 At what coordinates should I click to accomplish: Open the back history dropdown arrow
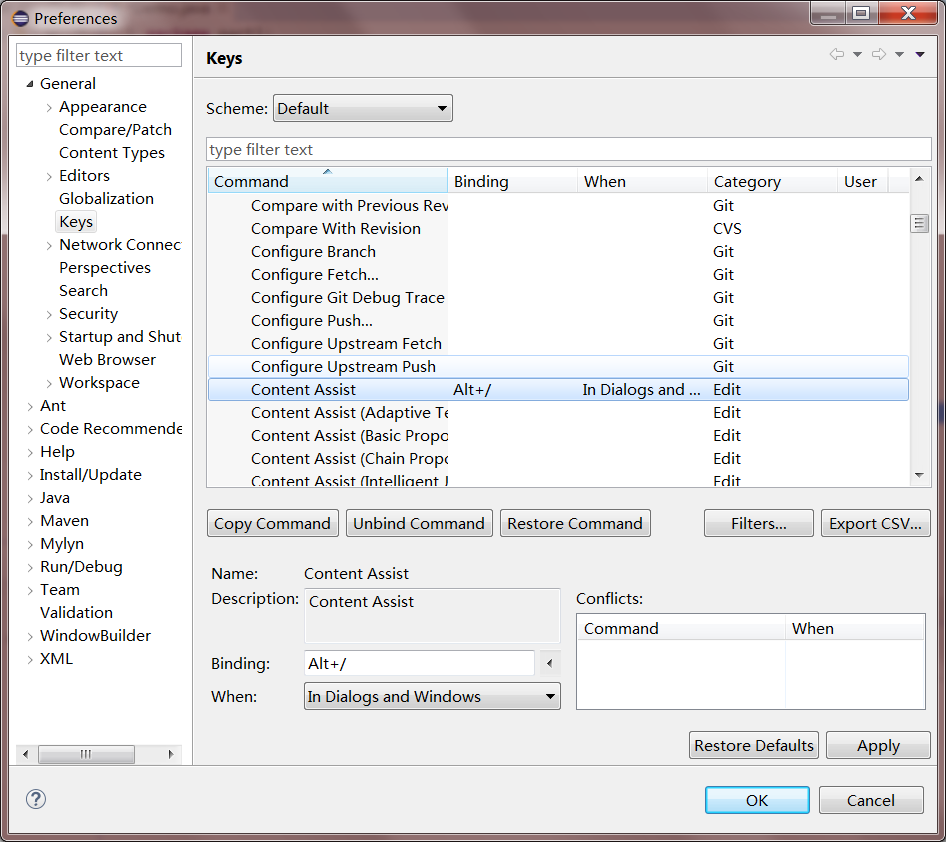[857, 54]
